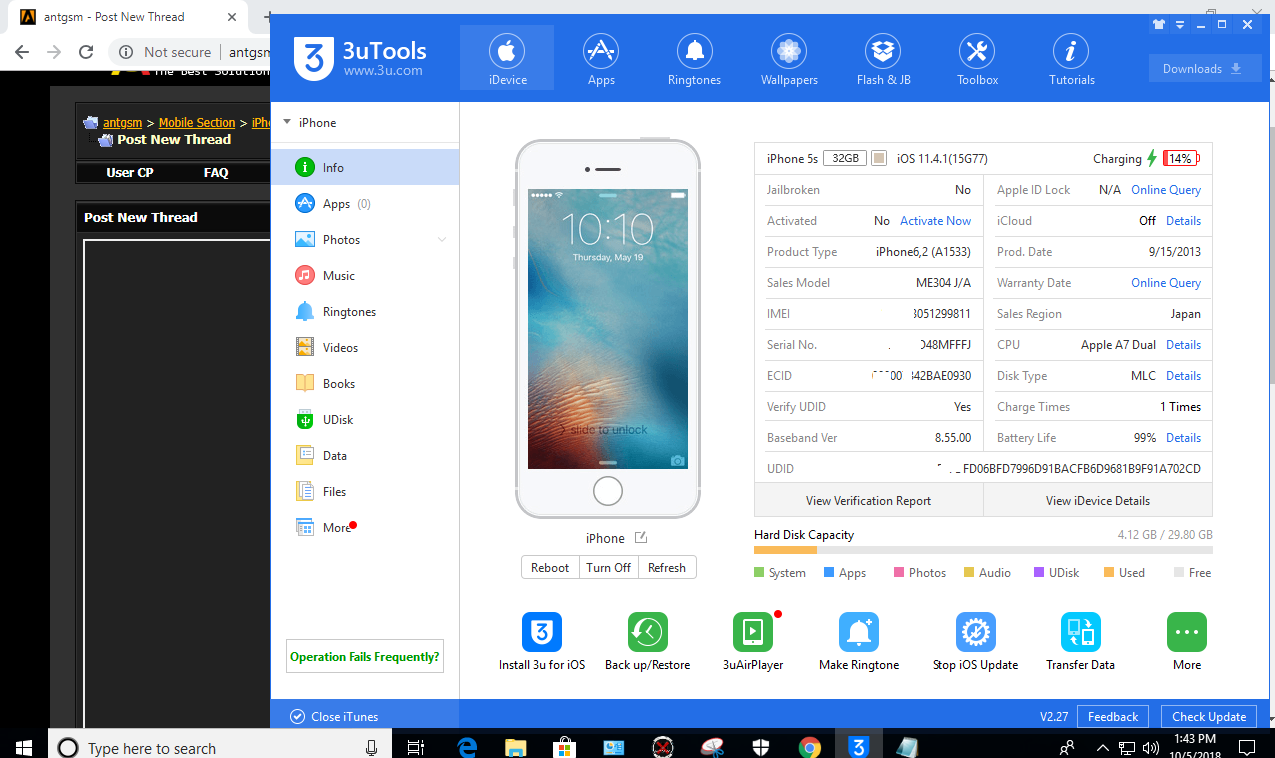Click CPU Details link
The image size is (1275, 758).
1183,345
